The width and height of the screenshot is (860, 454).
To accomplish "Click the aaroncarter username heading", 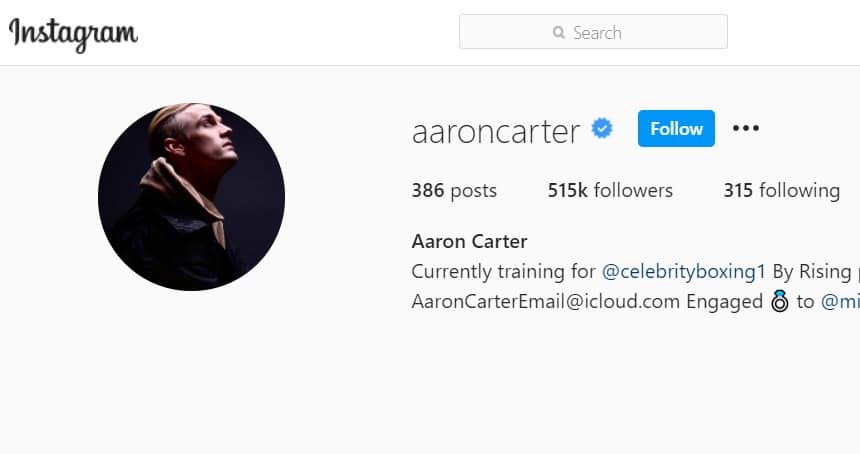I will (495, 132).
